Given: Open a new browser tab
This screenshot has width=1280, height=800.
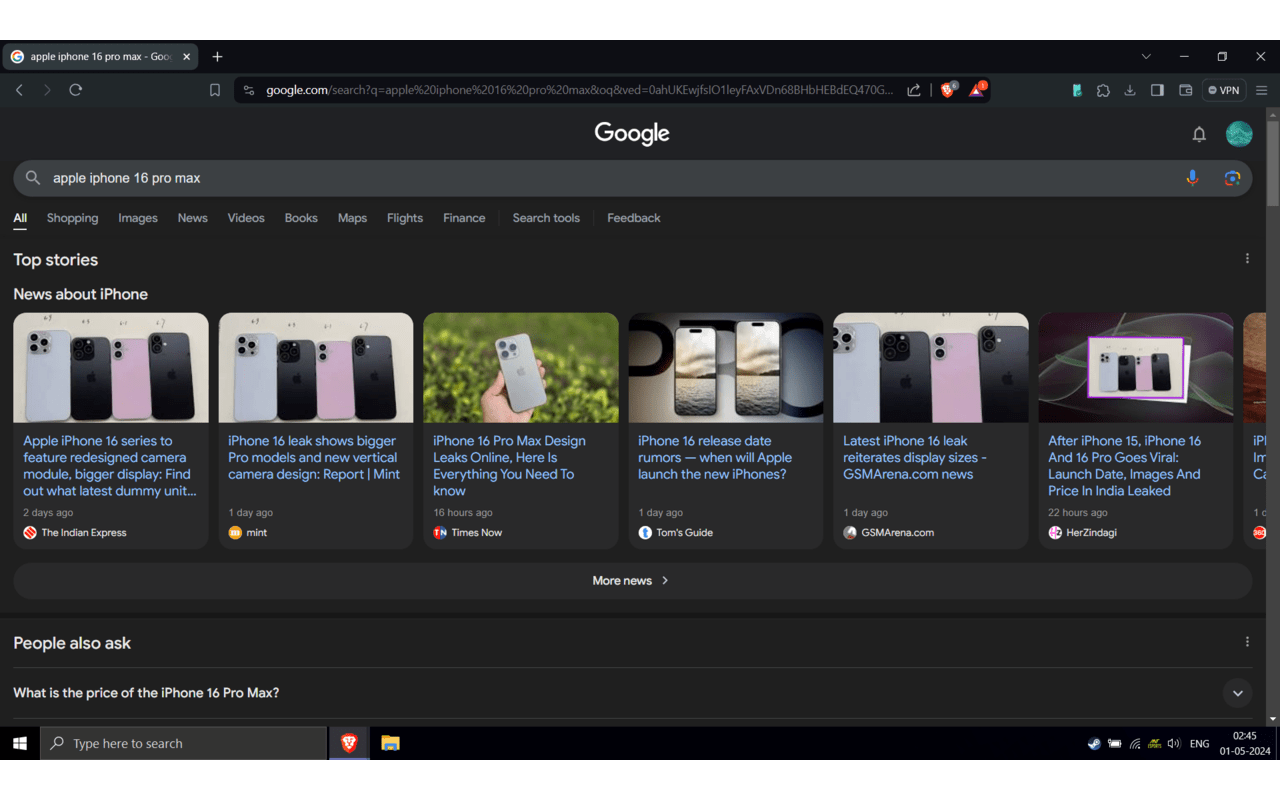Looking at the screenshot, I should (x=217, y=57).
